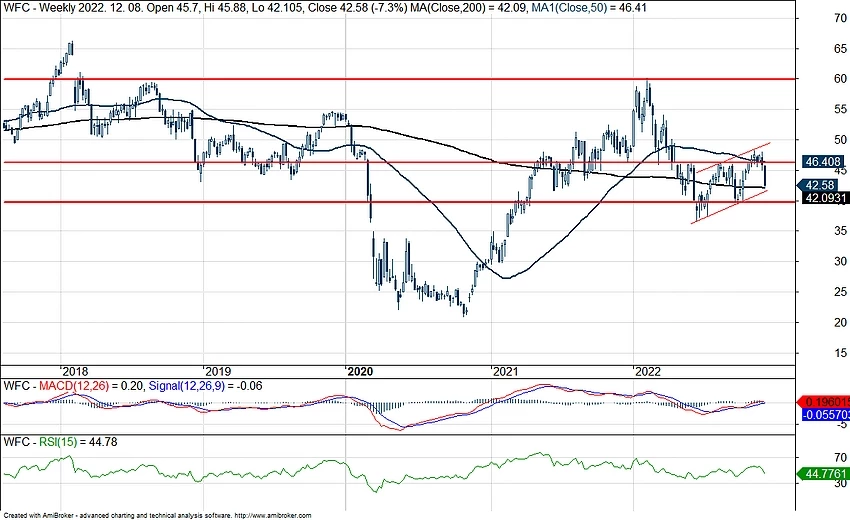850x520 pixels.
Task: Click the 70 level on the price axis
Action: (840, 18)
